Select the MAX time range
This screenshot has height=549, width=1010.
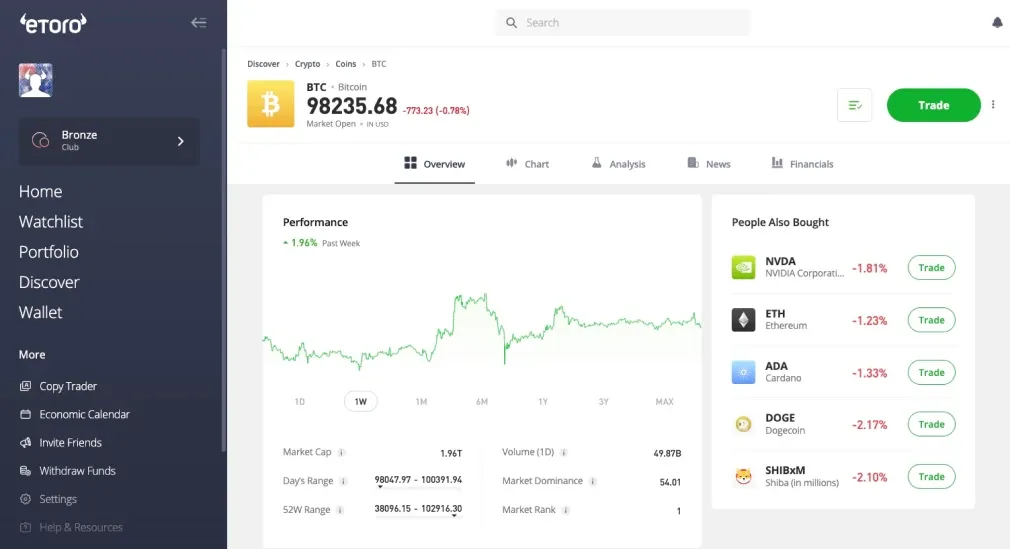pos(664,402)
